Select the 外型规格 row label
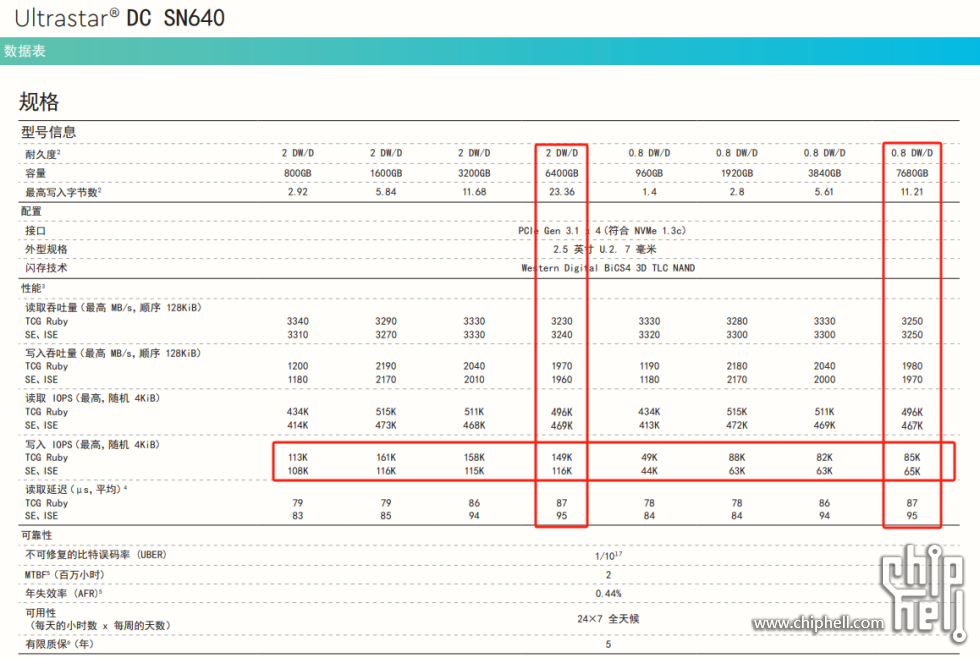The height and width of the screenshot is (658, 980). point(46,249)
